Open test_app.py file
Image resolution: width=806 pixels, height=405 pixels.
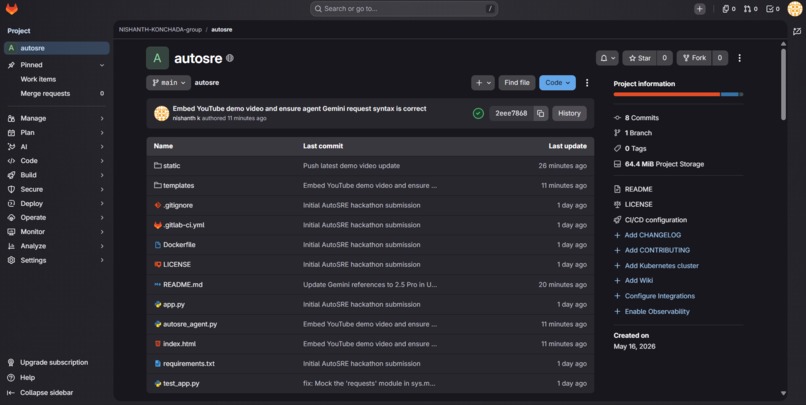click(x=181, y=383)
